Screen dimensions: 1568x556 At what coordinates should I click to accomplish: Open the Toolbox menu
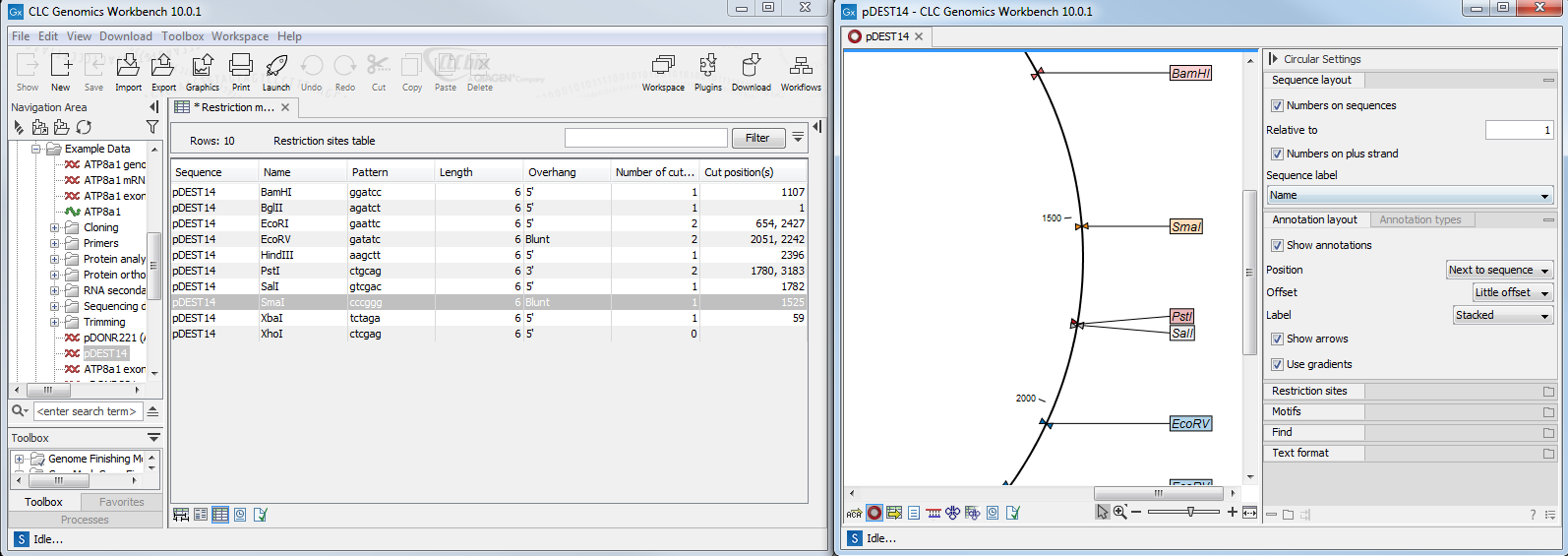tap(182, 36)
